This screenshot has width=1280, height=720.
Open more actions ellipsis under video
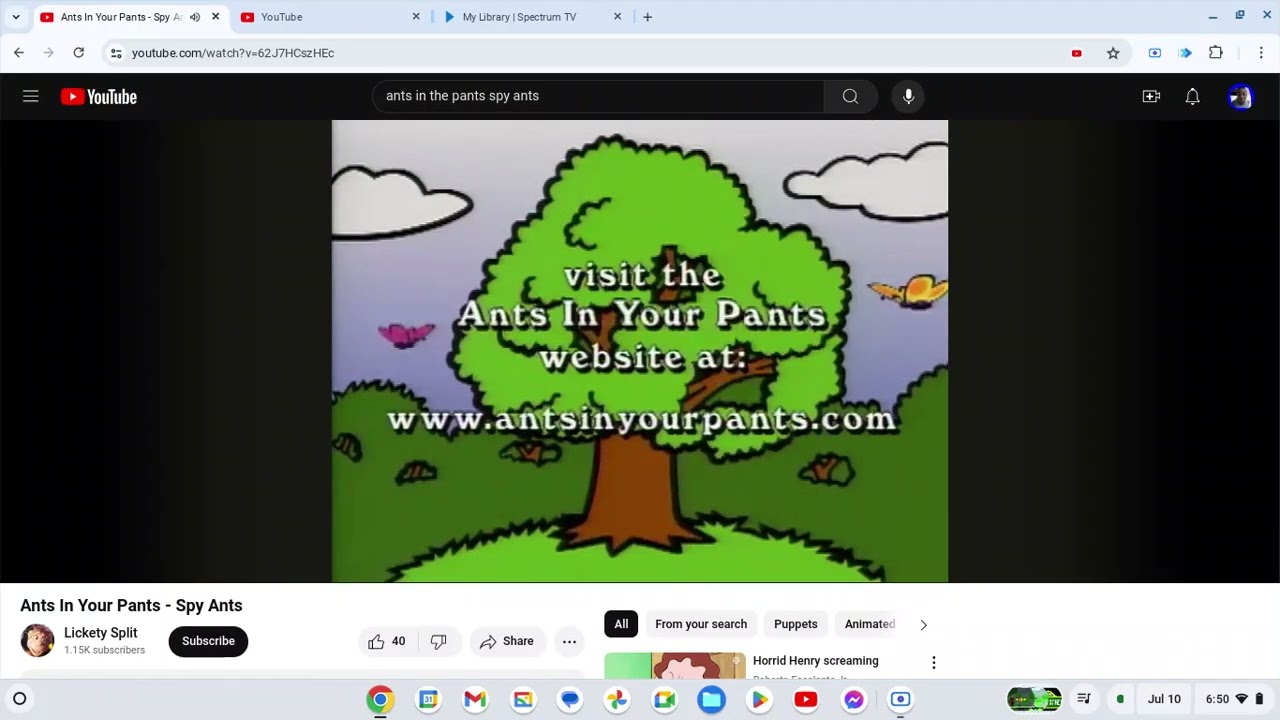(x=569, y=641)
